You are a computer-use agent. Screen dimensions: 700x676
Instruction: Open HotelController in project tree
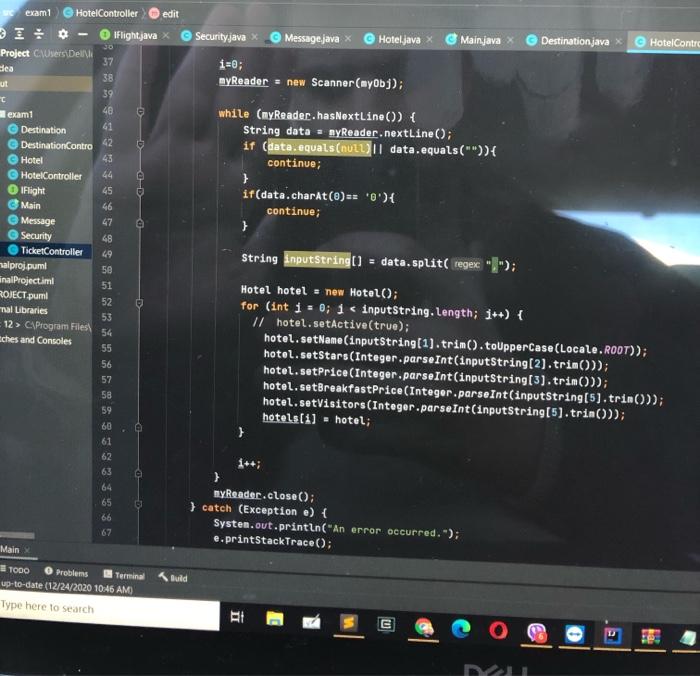click(x=45, y=176)
